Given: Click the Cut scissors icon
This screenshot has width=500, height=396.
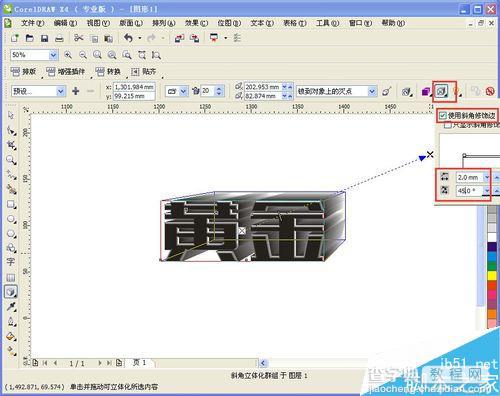Looking at the screenshot, I should coord(79,38).
